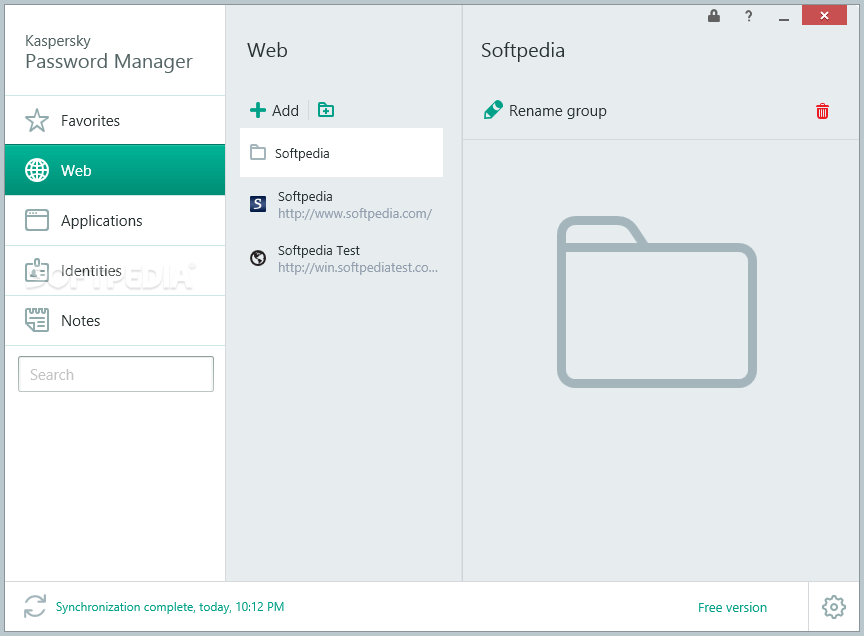Open the Softpedia Test account entry

341,258
